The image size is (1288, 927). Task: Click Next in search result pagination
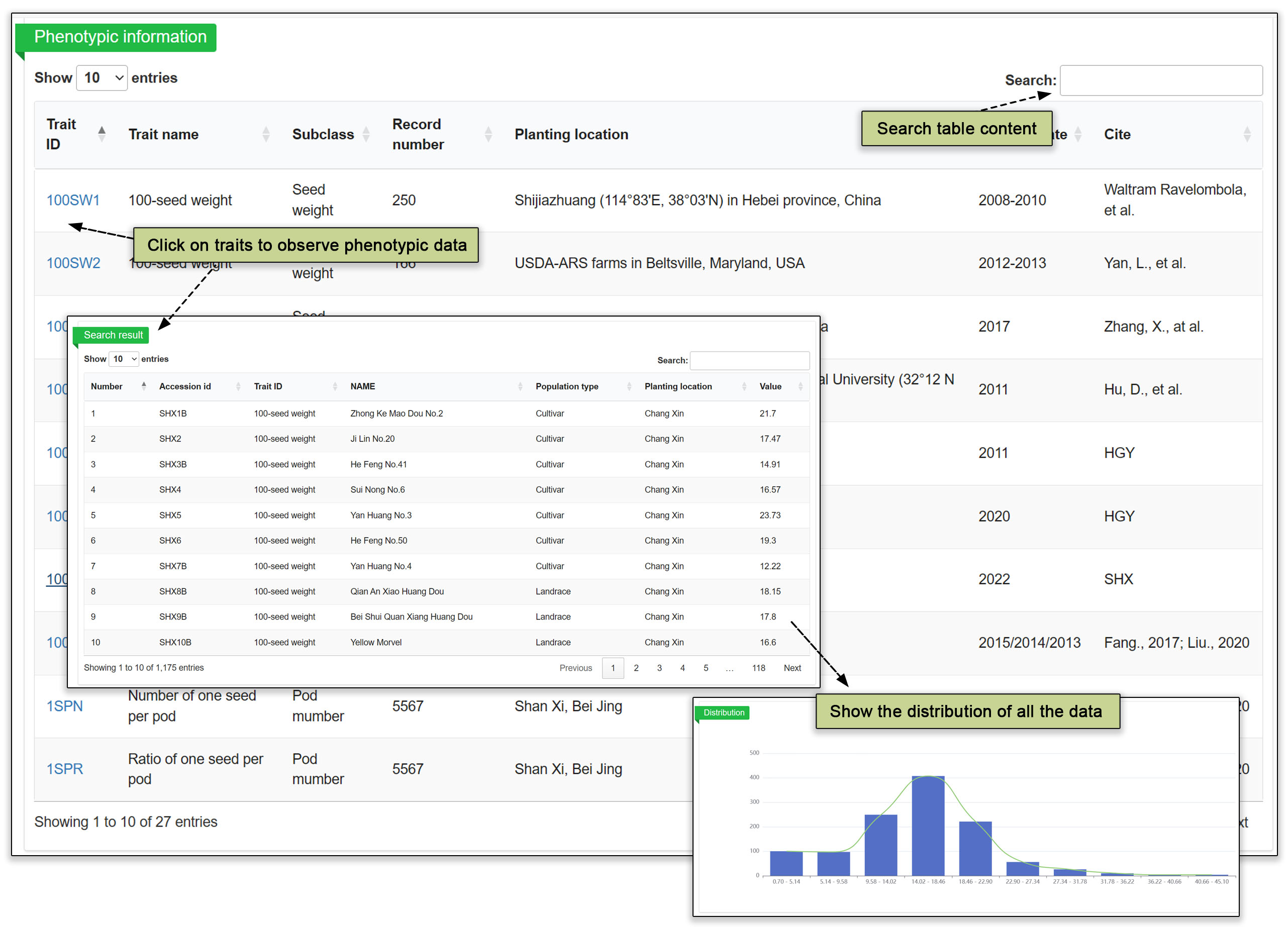coord(792,668)
